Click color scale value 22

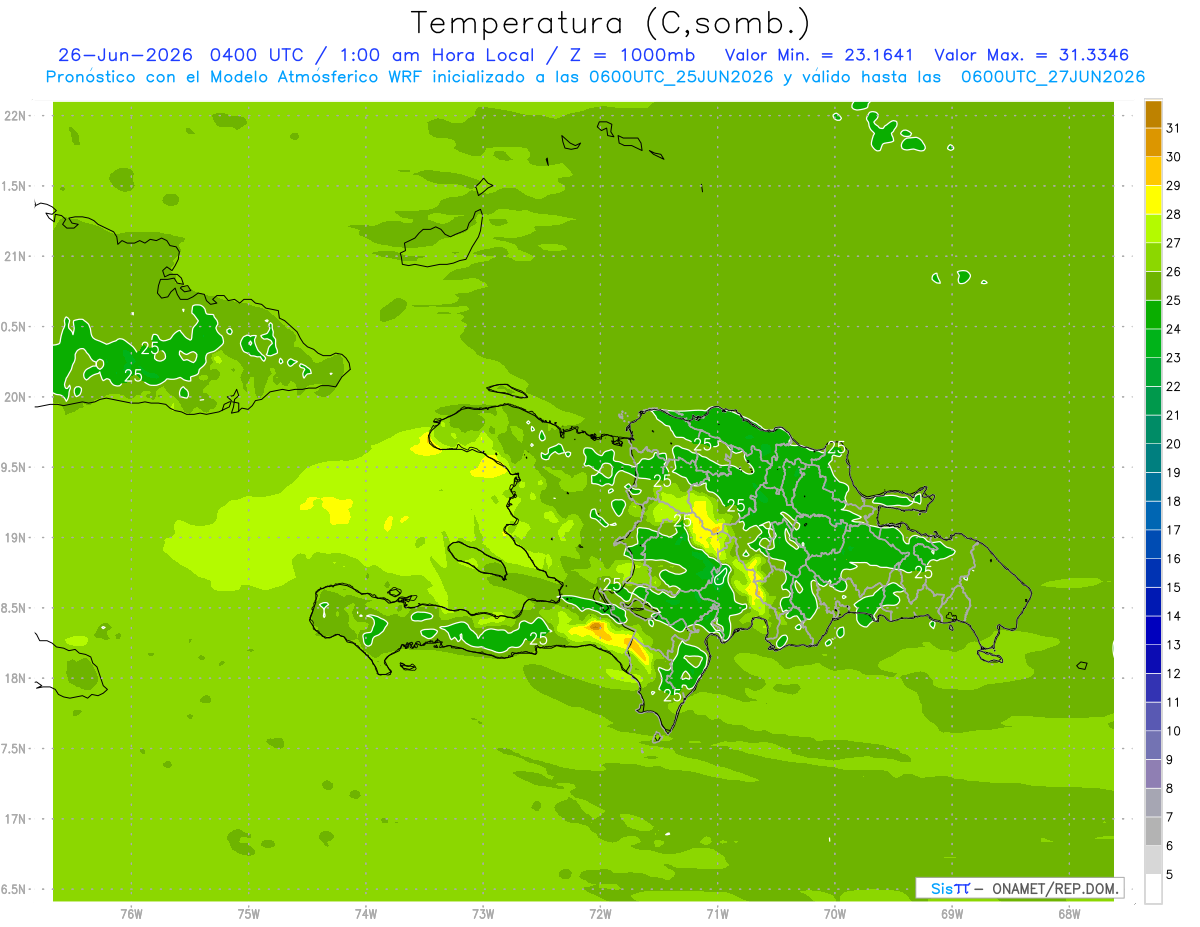click(x=1173, y=386)
